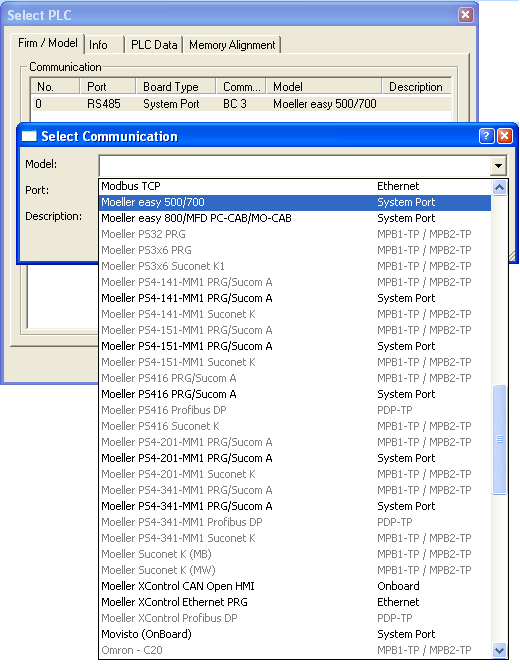Select the RS485 row in the Communication table

tap(241, 104)
